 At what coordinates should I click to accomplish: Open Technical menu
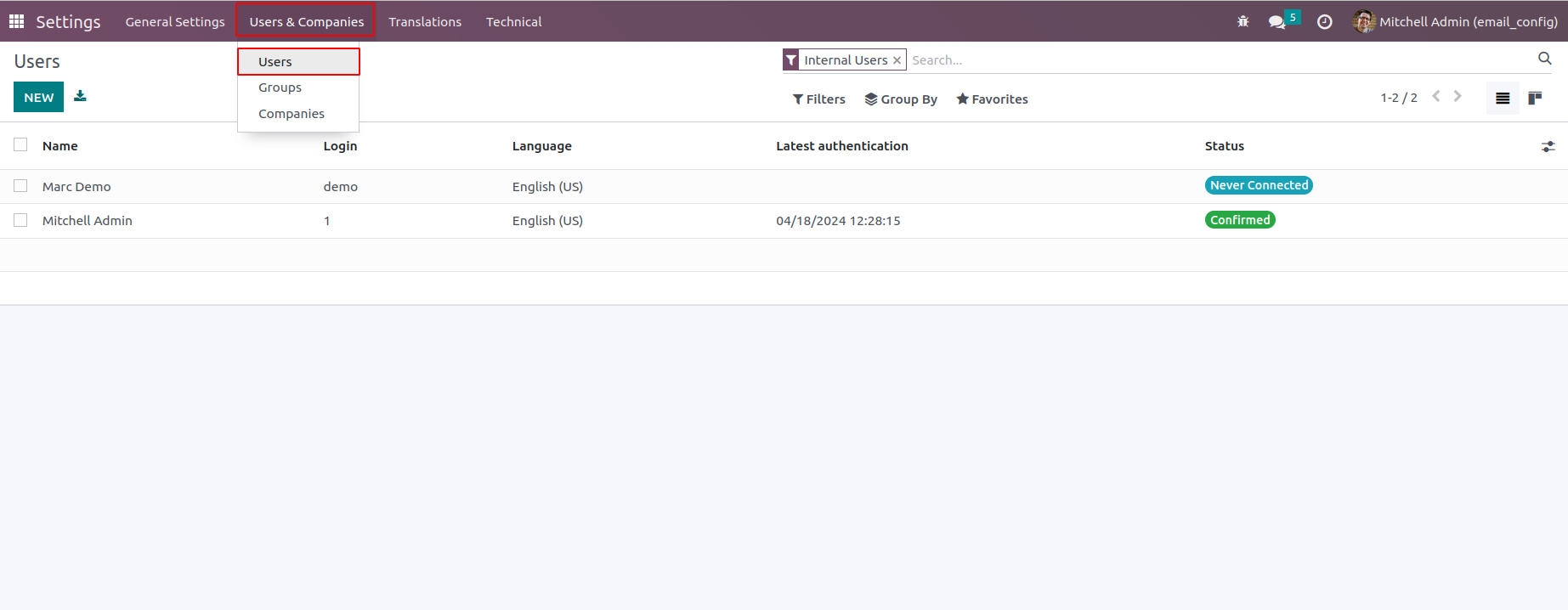point(513,21)
